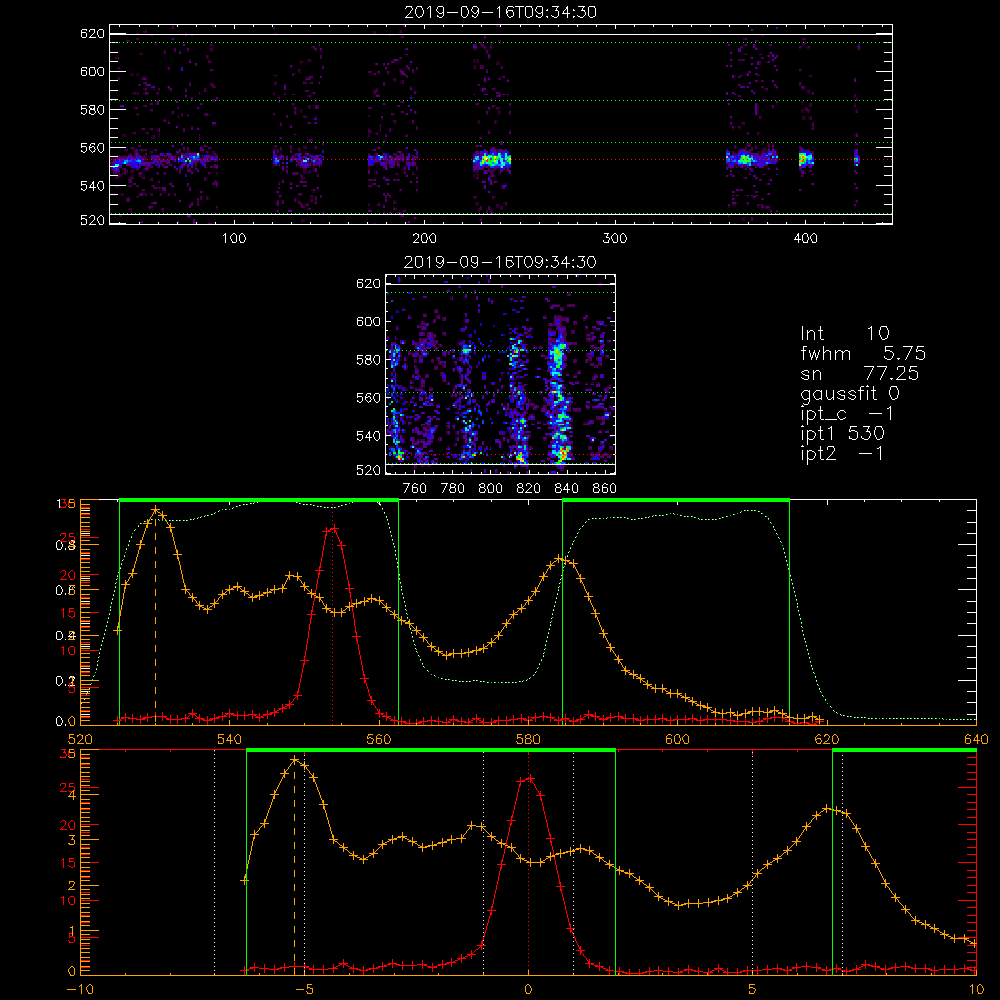Select the "ipt1 530" parameter line
The image size is (1000, 1000).
[842, 434]
